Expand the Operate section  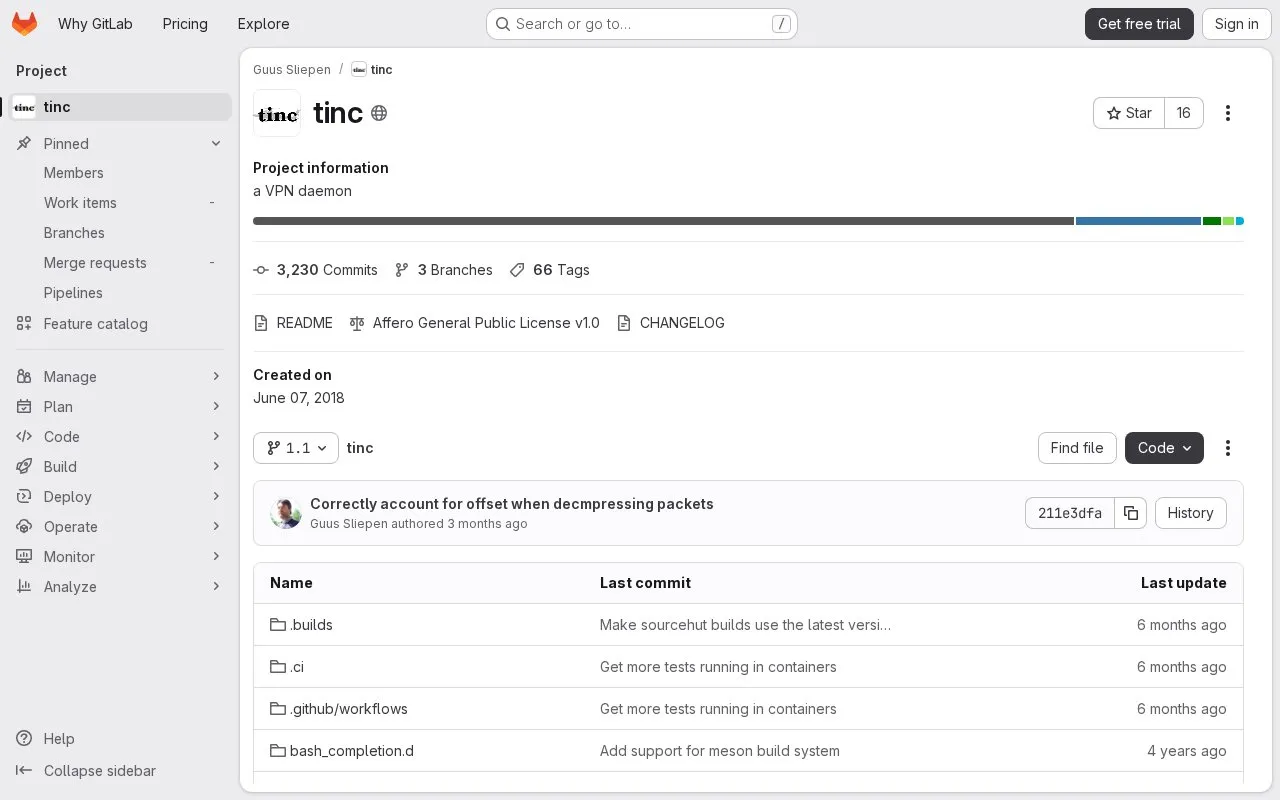point(120,527)
